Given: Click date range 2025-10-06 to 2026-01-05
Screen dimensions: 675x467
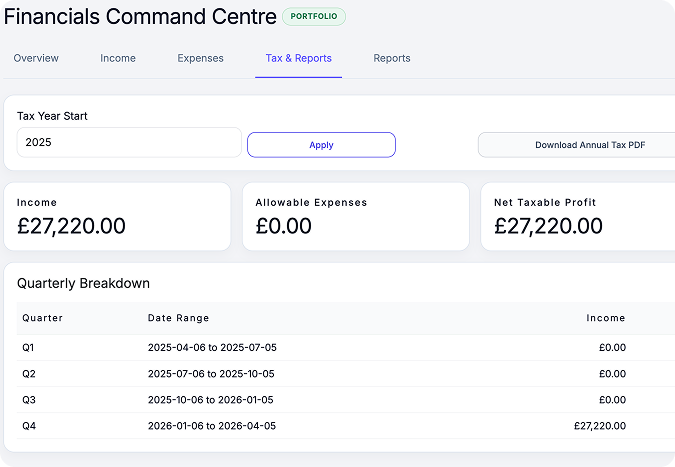Looking at the screenshot, I should [x=211, y=400].
